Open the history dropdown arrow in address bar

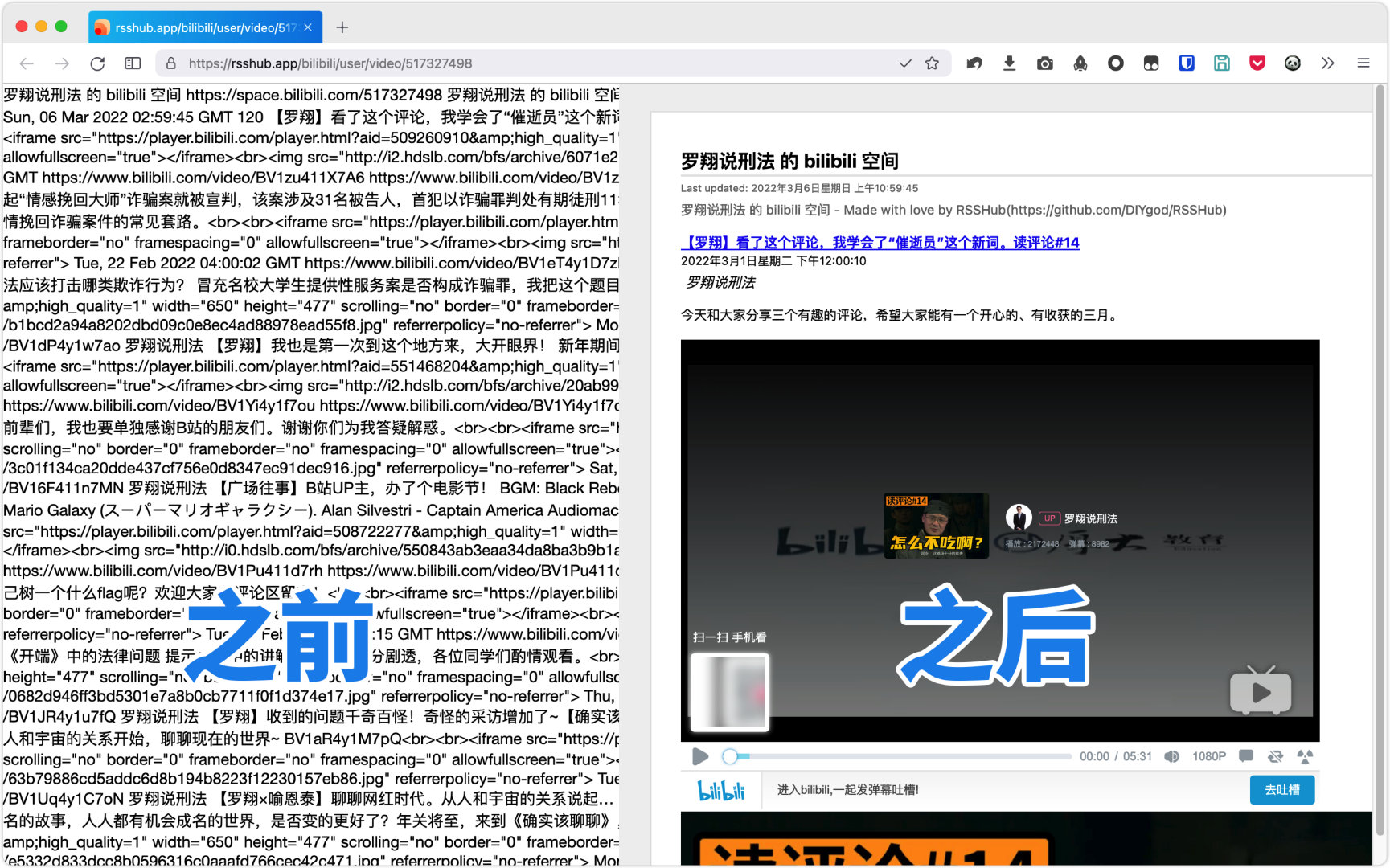coord(905,63)
